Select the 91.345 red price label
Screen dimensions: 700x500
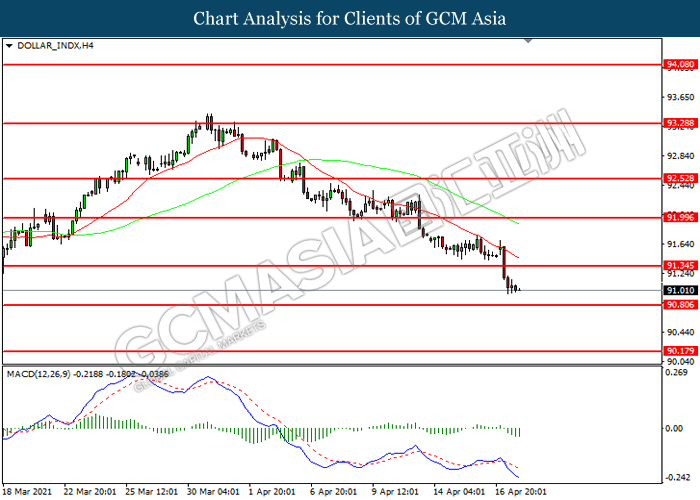click(680, 266)
